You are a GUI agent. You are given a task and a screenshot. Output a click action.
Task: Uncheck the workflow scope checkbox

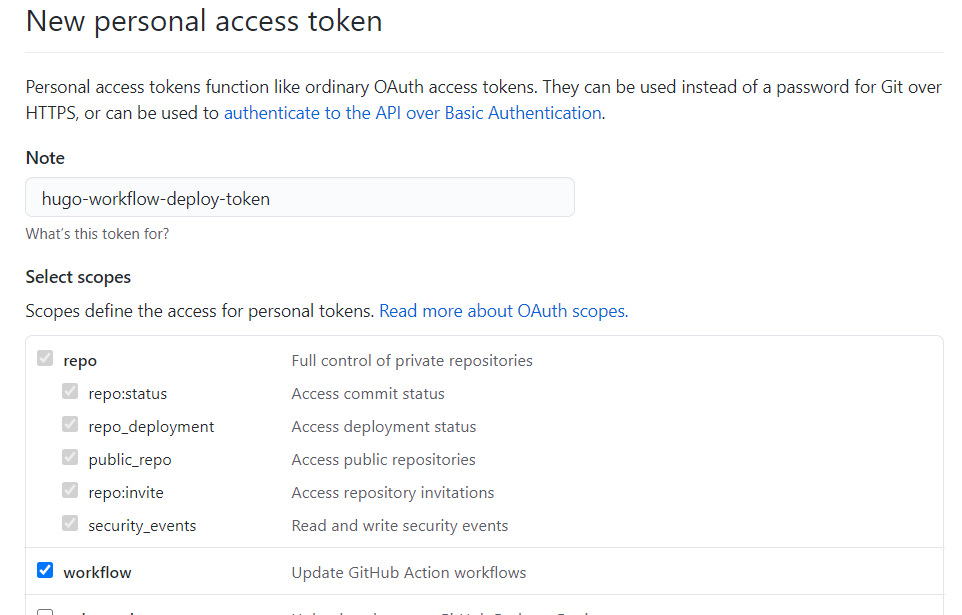45,571
